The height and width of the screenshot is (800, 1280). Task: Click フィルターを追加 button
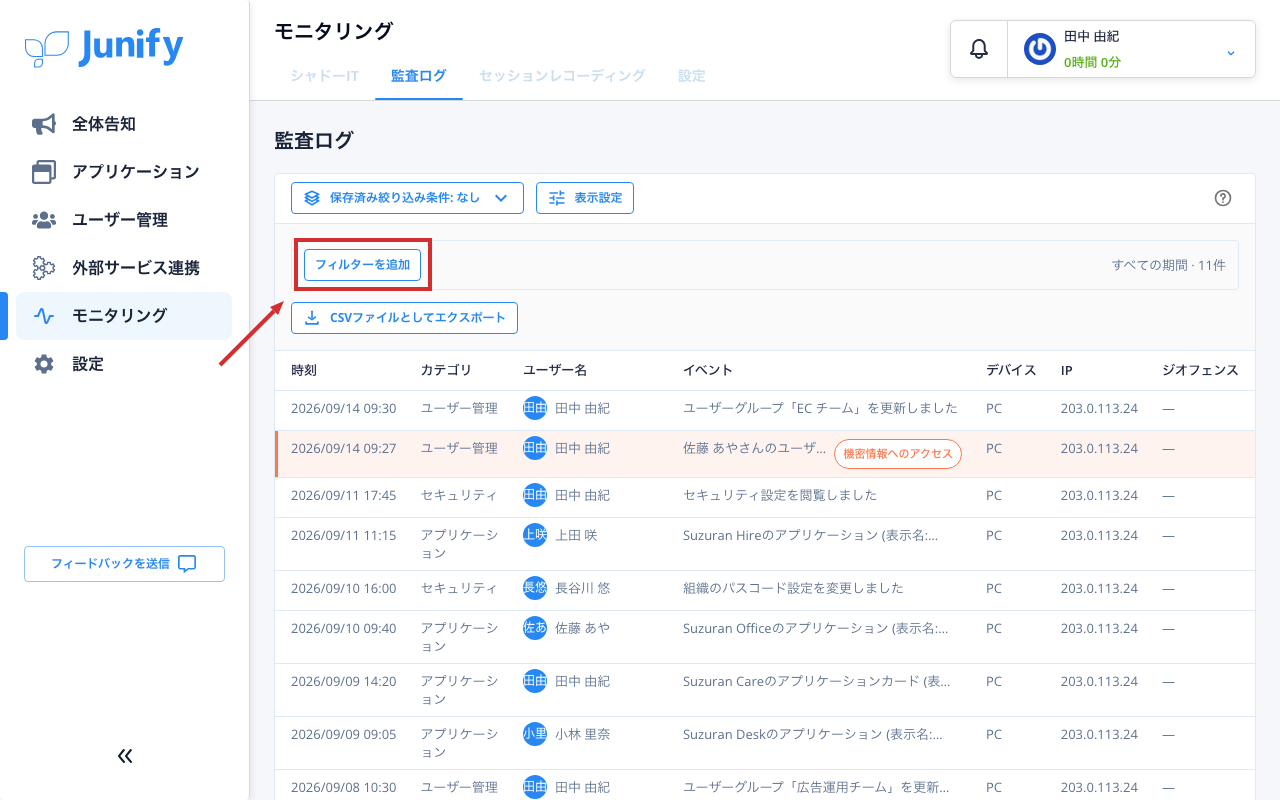(x=362, y=265)
